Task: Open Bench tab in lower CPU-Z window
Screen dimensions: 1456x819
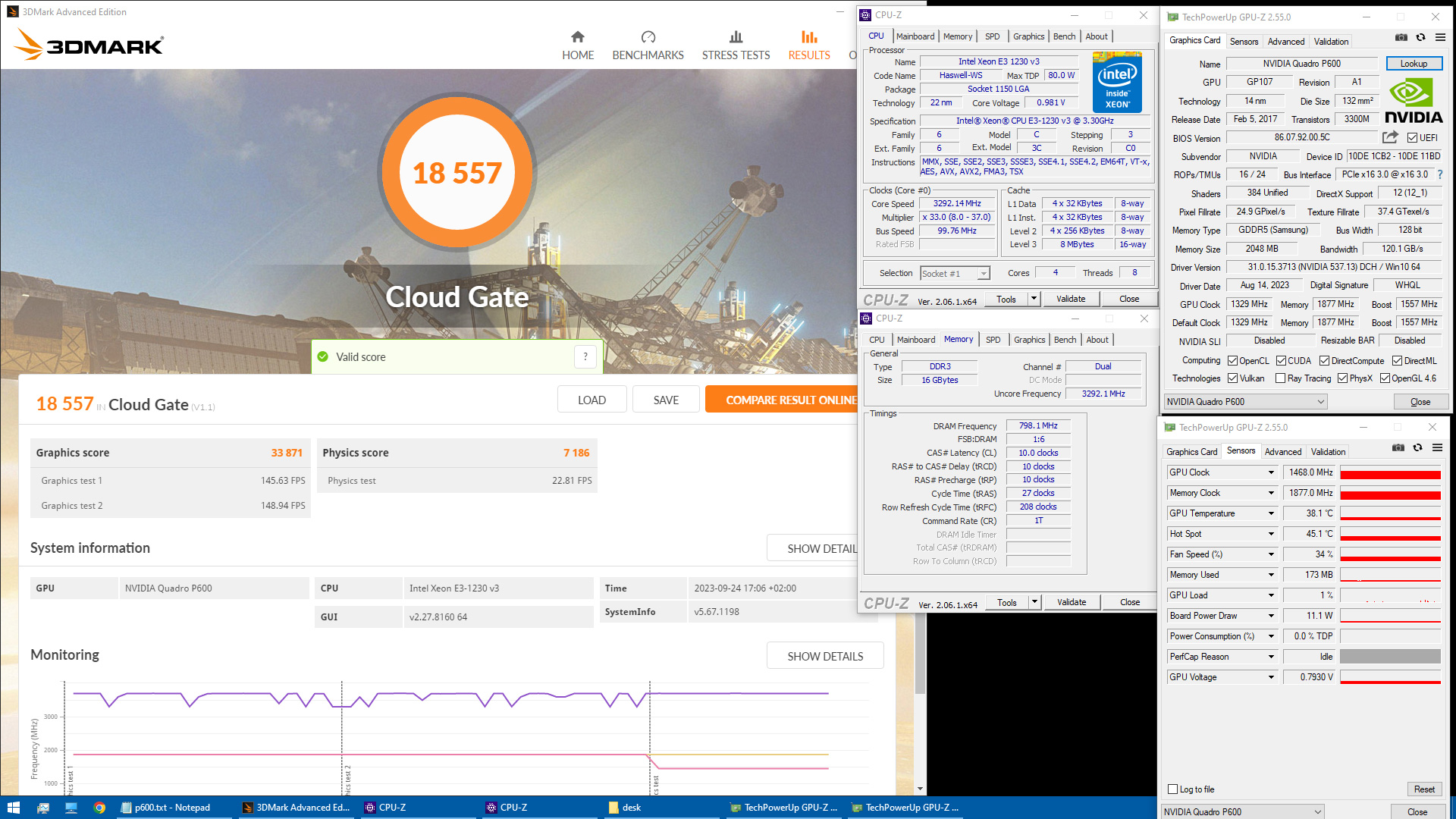Action: click(x=1065, y=340)
